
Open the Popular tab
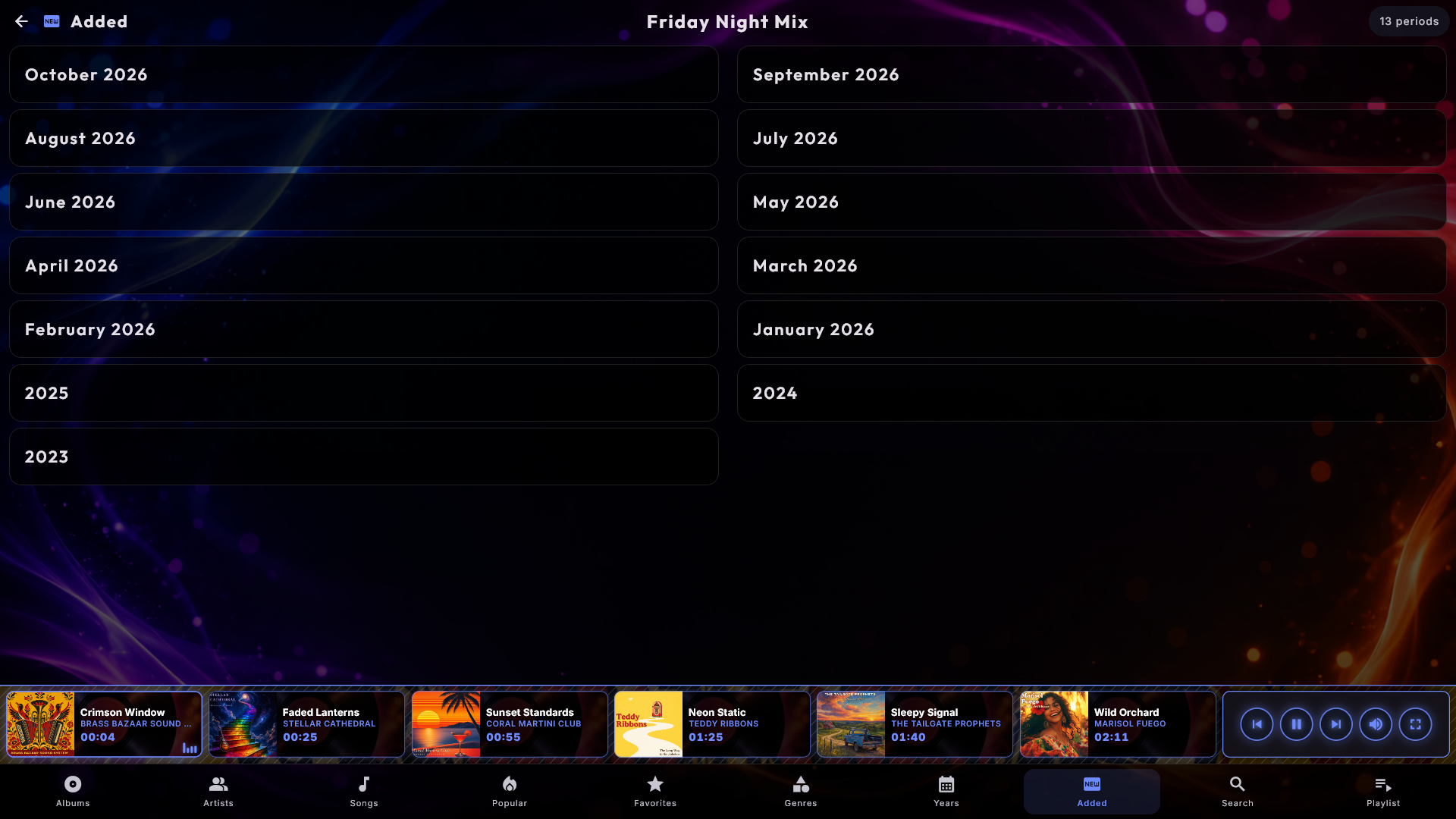point(510,792)
